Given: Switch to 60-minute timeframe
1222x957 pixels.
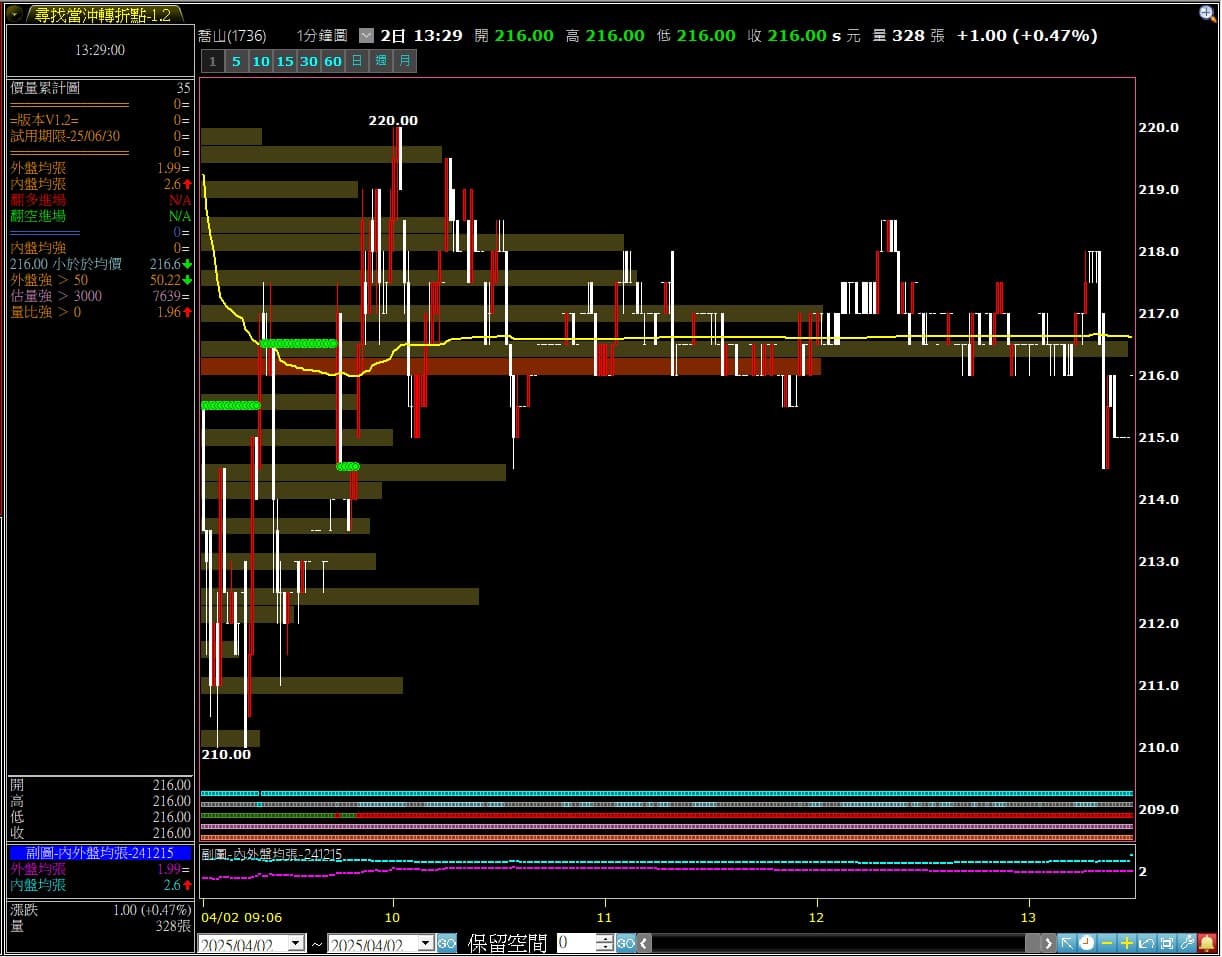Looking at the screenshot, I should (x=333, y=61).
